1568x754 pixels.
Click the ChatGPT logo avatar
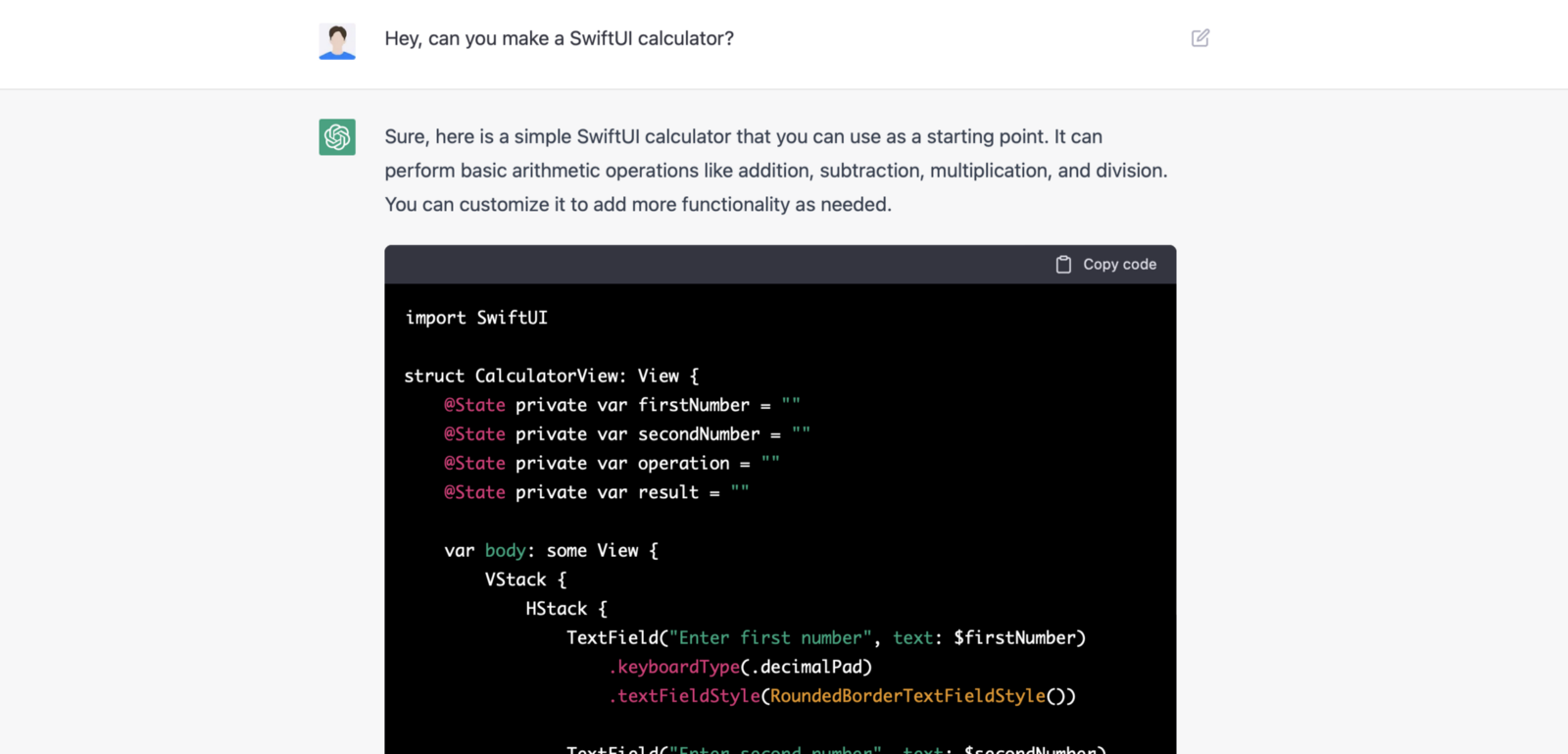pos(337,137)
